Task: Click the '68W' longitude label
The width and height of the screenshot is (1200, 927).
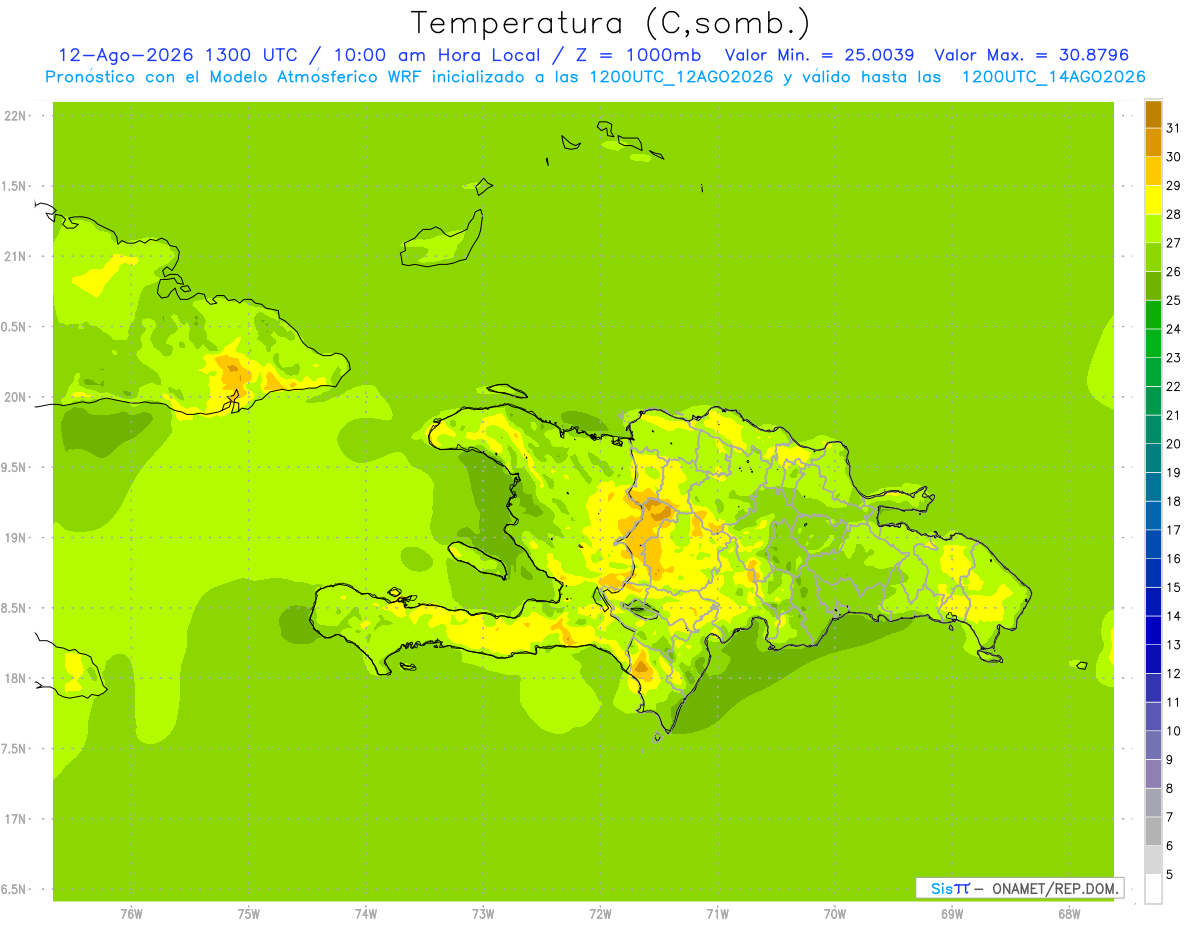Action: click(1069, 914)
